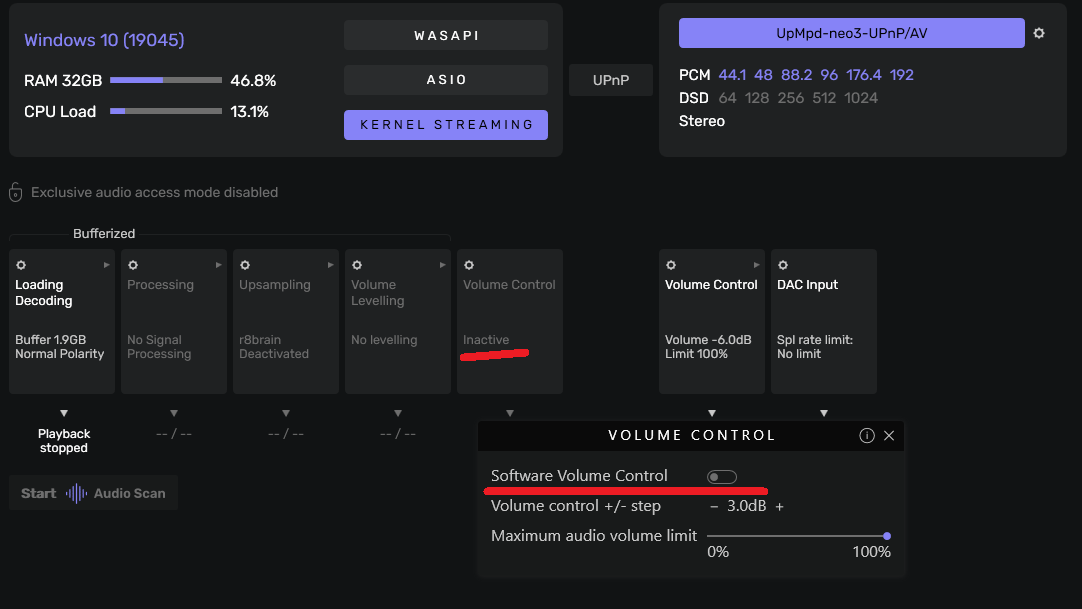Open the Loading Decoding gear settings
This screenshot has height=609, width=1082.
point(21,265)
